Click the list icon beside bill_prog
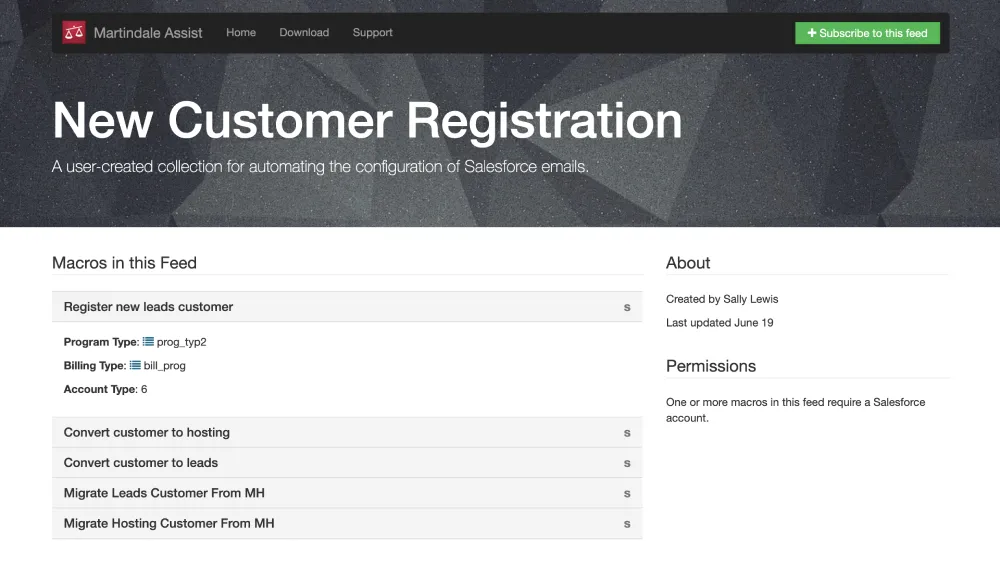 click(135, 366)
